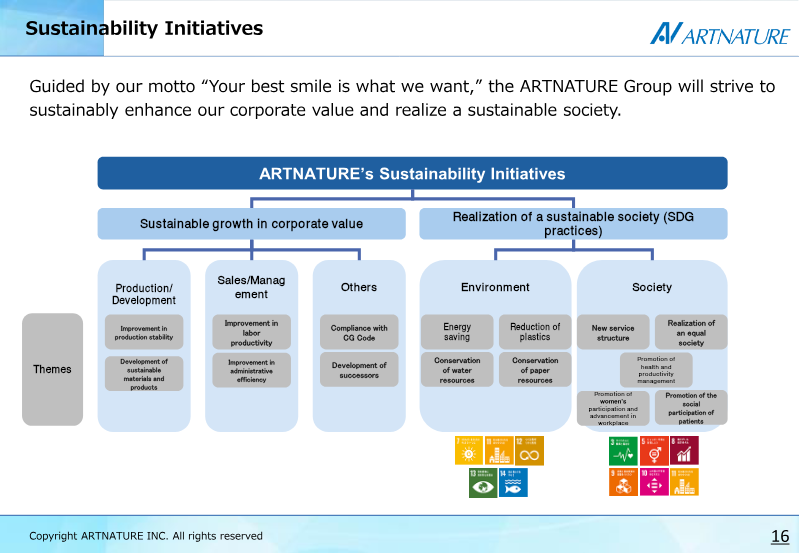Select Compliance with CG Code theme

click(x=359, y=332)
